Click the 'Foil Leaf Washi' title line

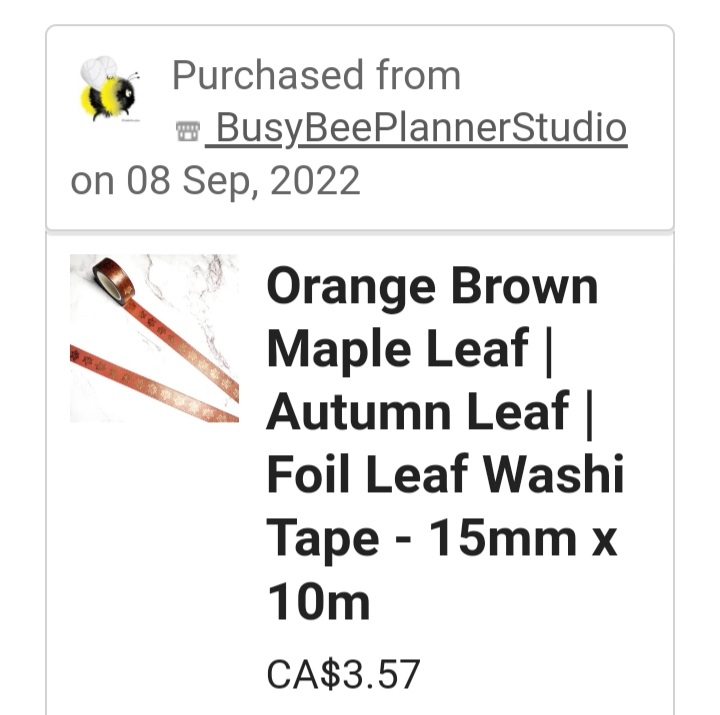445,474
